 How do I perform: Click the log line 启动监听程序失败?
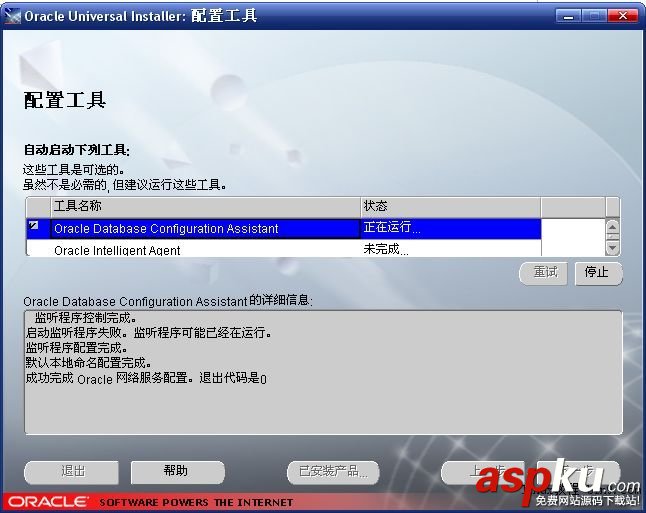point(148,333)
